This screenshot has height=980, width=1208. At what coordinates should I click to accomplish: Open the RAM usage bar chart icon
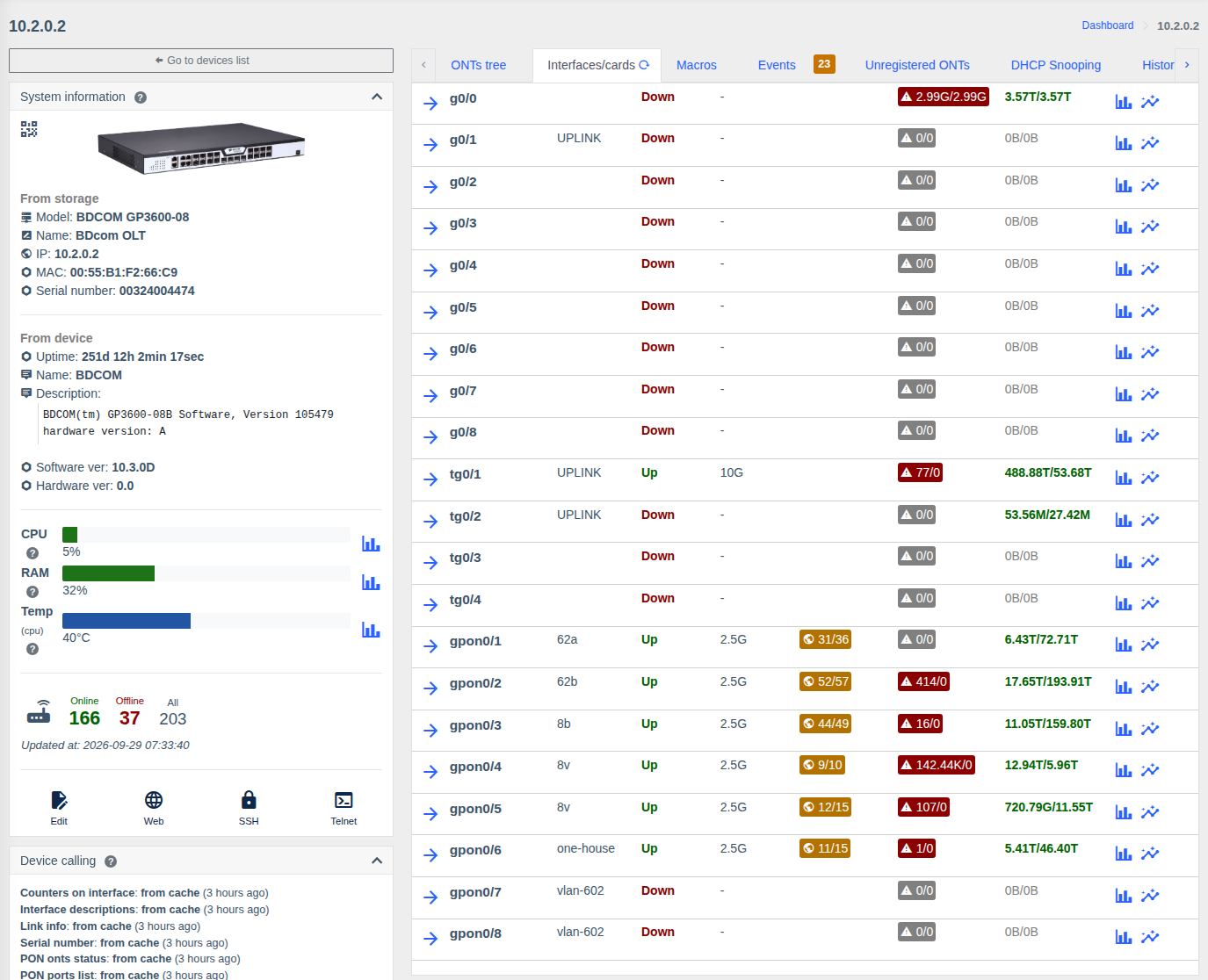coord(371,583)
